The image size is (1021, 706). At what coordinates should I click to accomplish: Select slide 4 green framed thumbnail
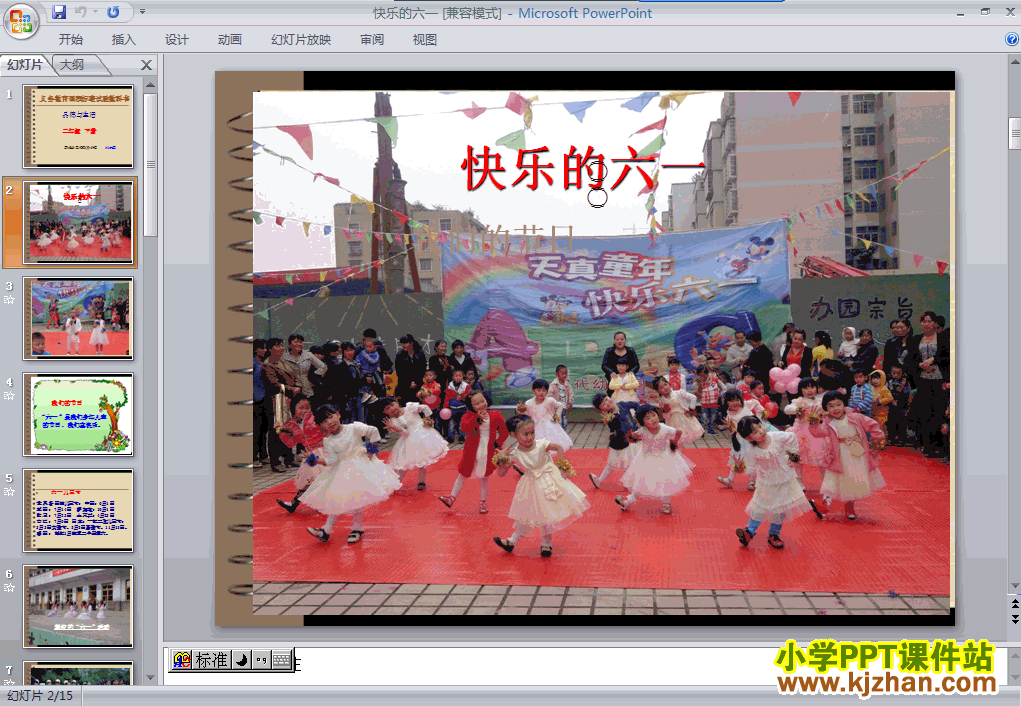tap(78, 414)
